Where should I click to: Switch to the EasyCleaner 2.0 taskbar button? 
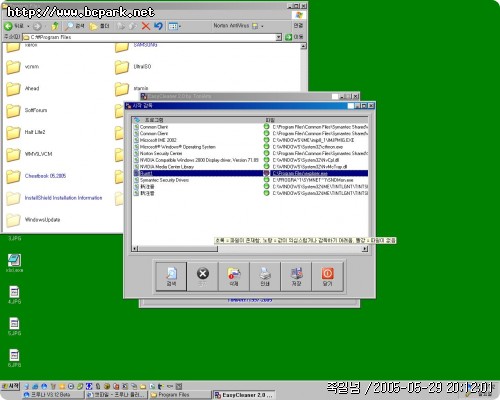coord(244,395)
